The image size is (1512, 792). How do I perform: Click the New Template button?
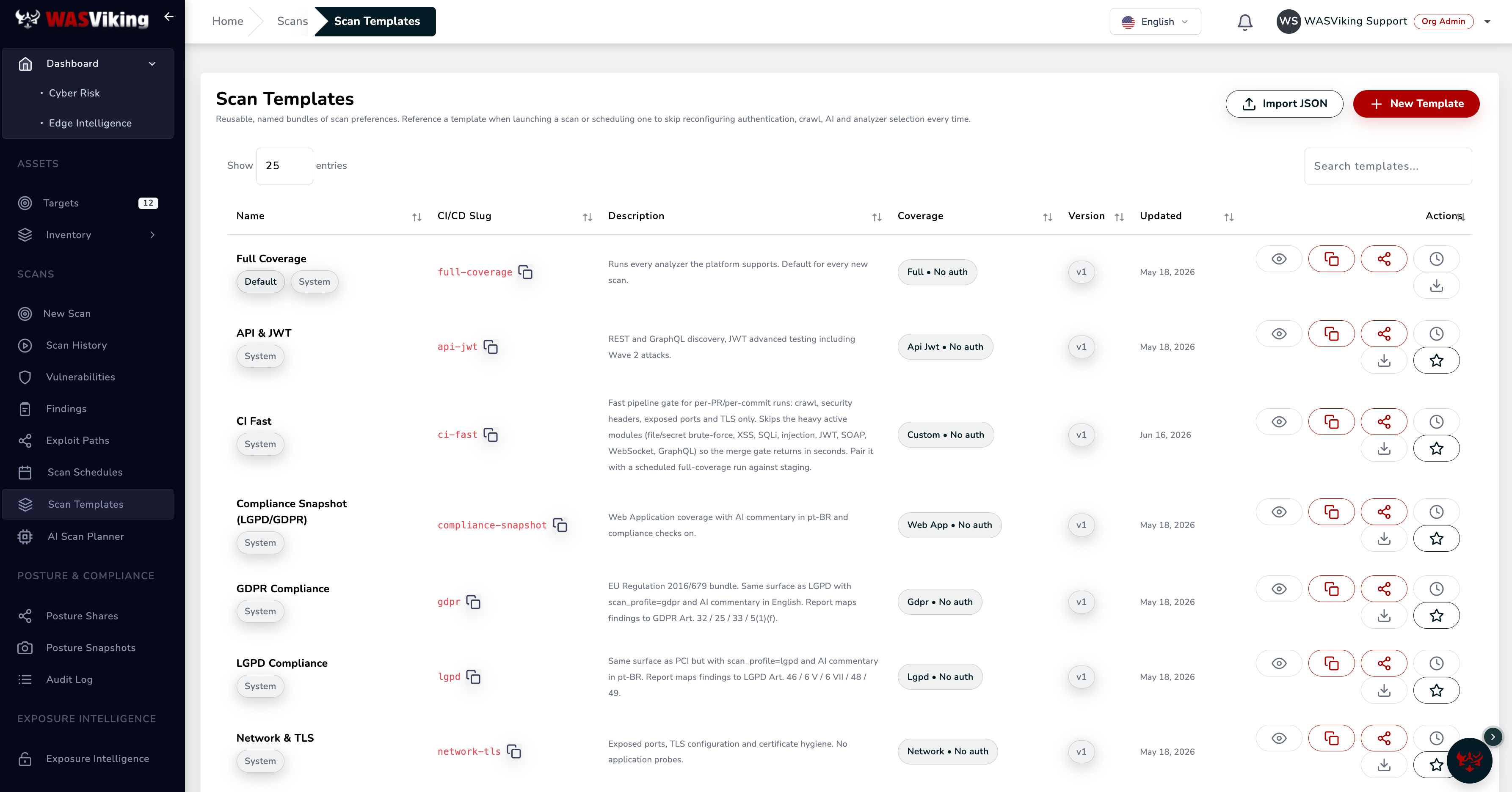(1416, 104)
